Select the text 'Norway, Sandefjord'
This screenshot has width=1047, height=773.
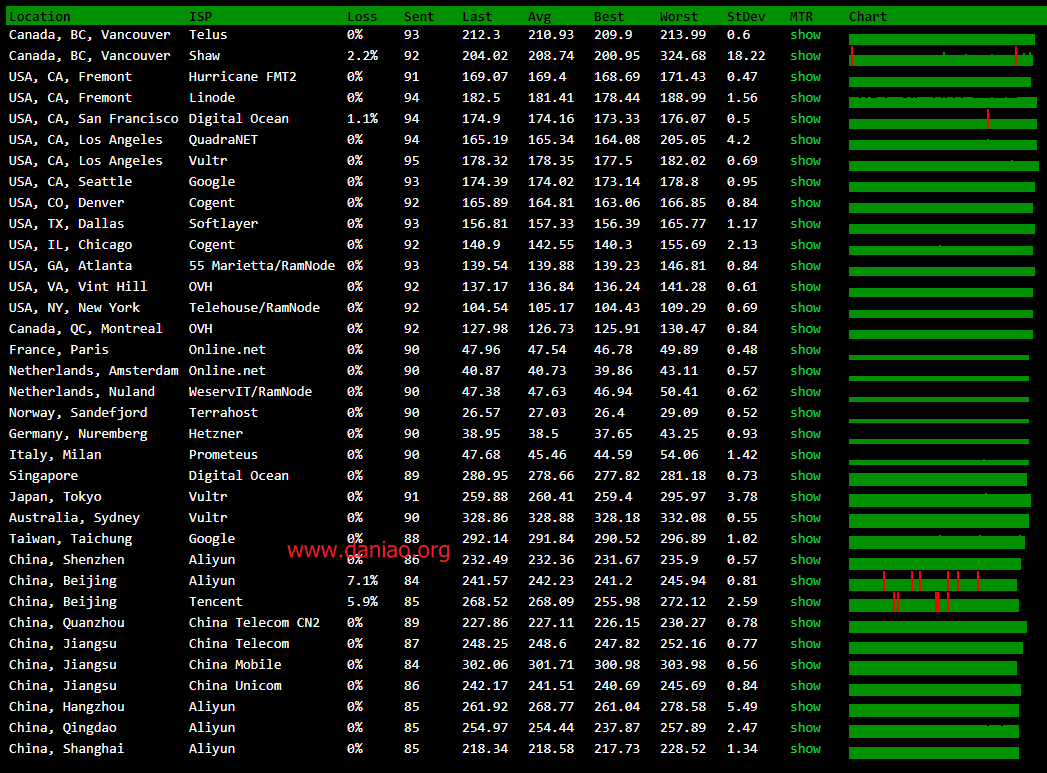click(x=78, y=413)
